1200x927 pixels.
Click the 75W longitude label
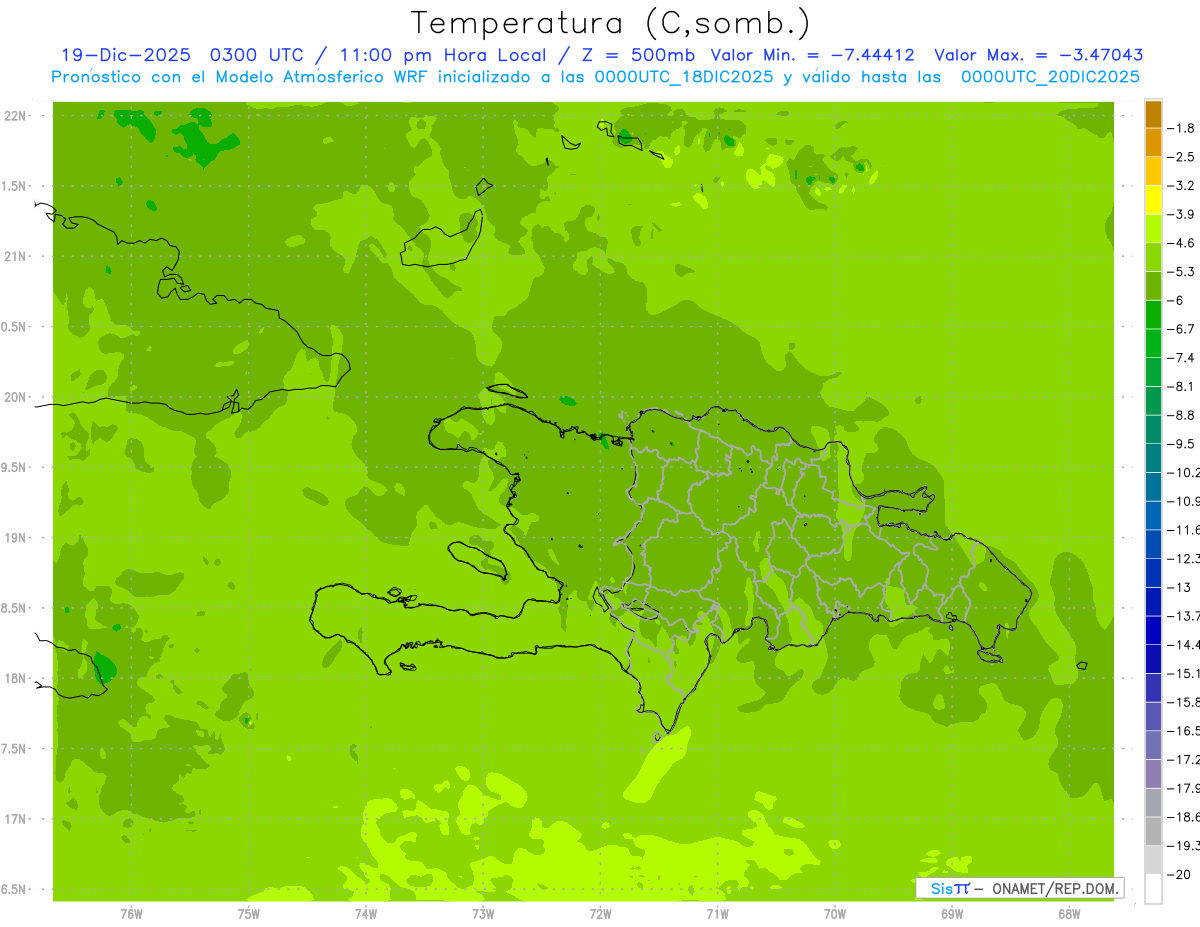pyautogui.click(x=249, y=914)
